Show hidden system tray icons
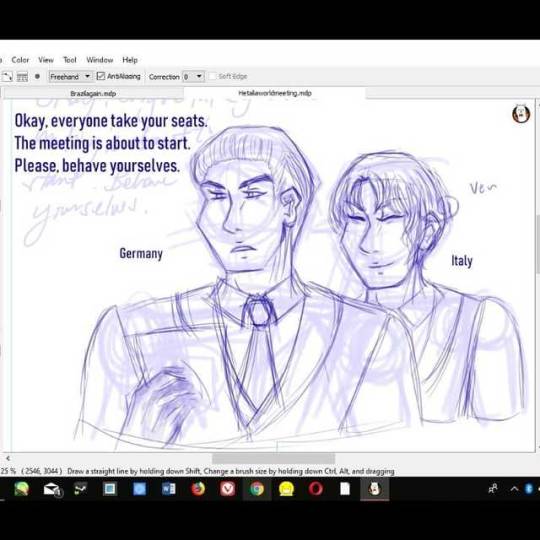This screenshot has width=540, height=540. point(515,489)
